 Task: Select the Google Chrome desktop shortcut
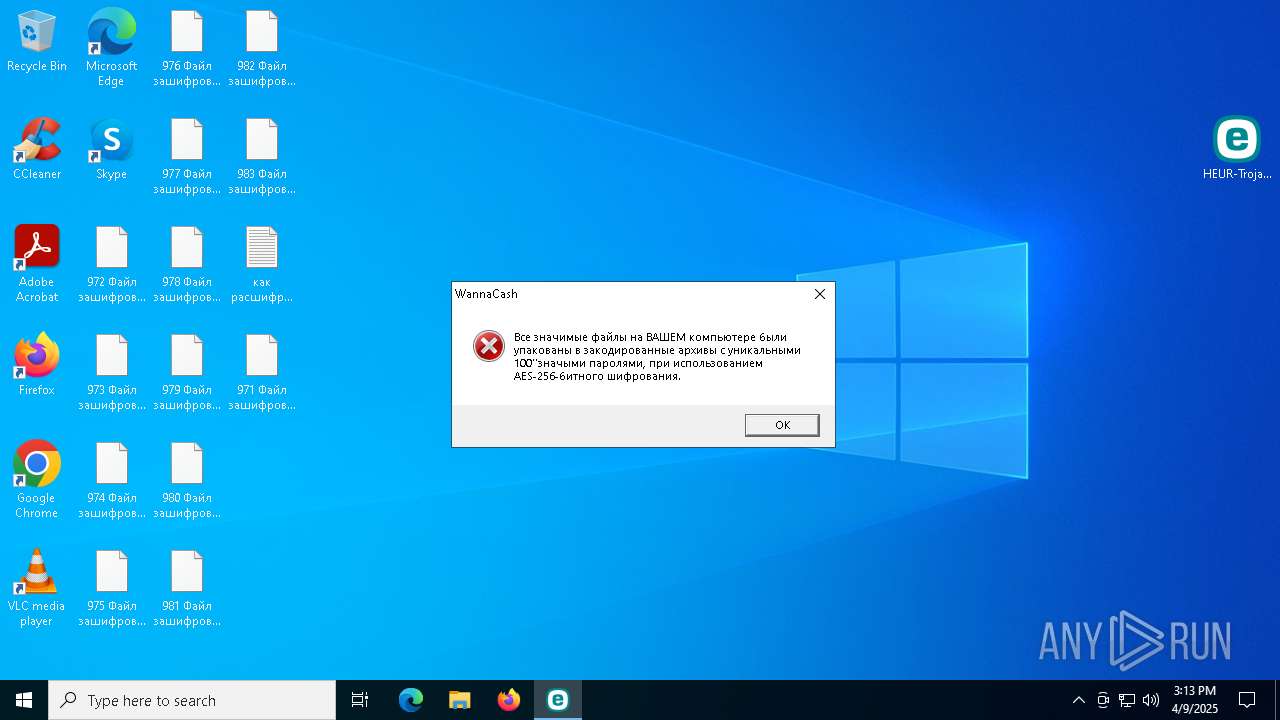click(37, 480)
